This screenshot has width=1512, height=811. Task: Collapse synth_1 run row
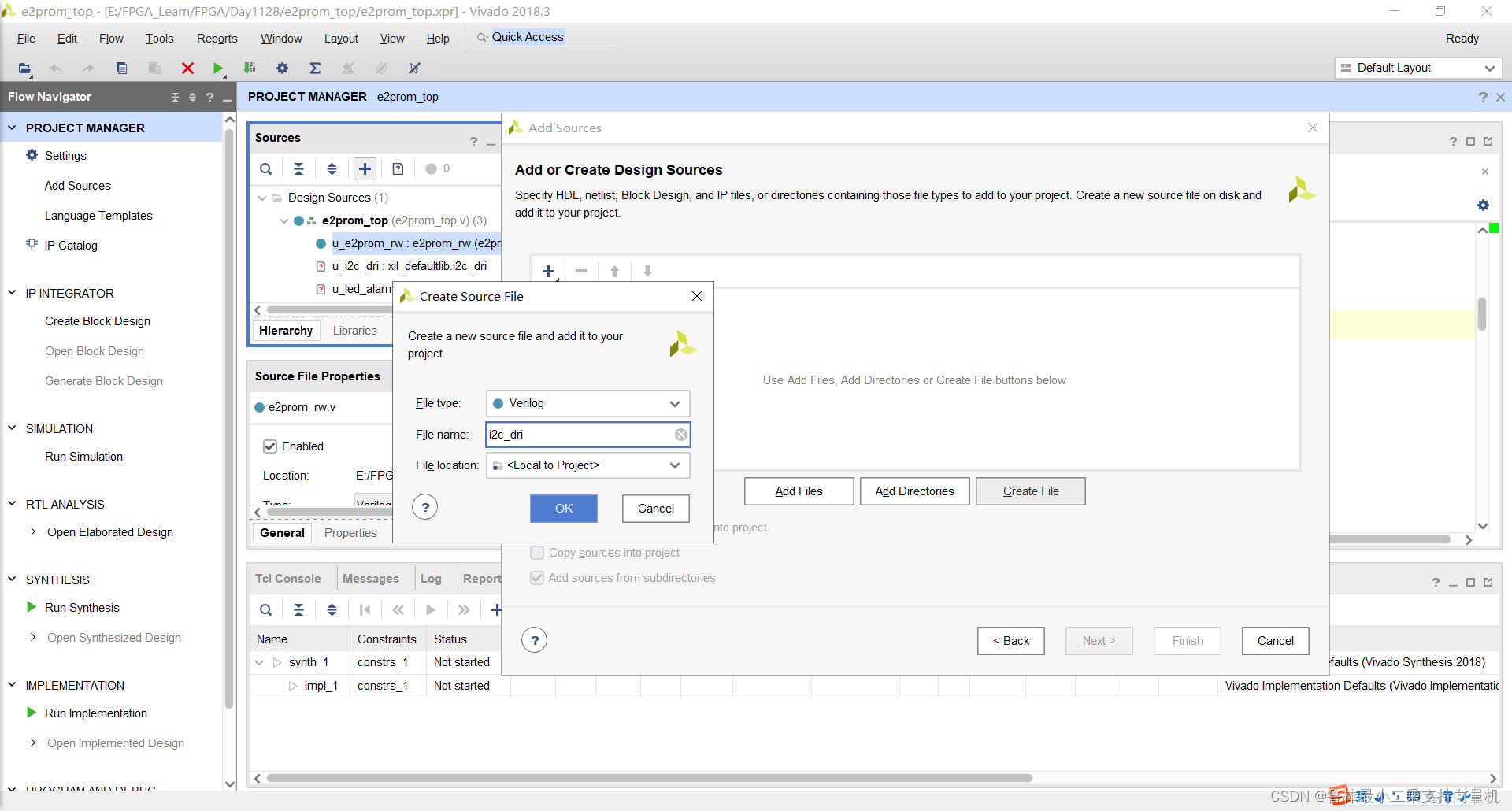coord(259,662)
